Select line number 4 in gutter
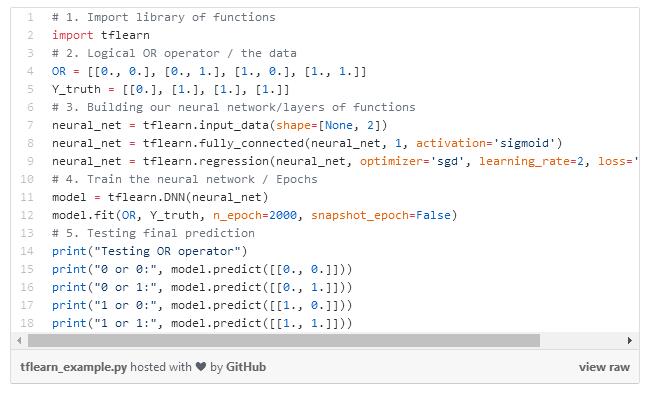 30,71
